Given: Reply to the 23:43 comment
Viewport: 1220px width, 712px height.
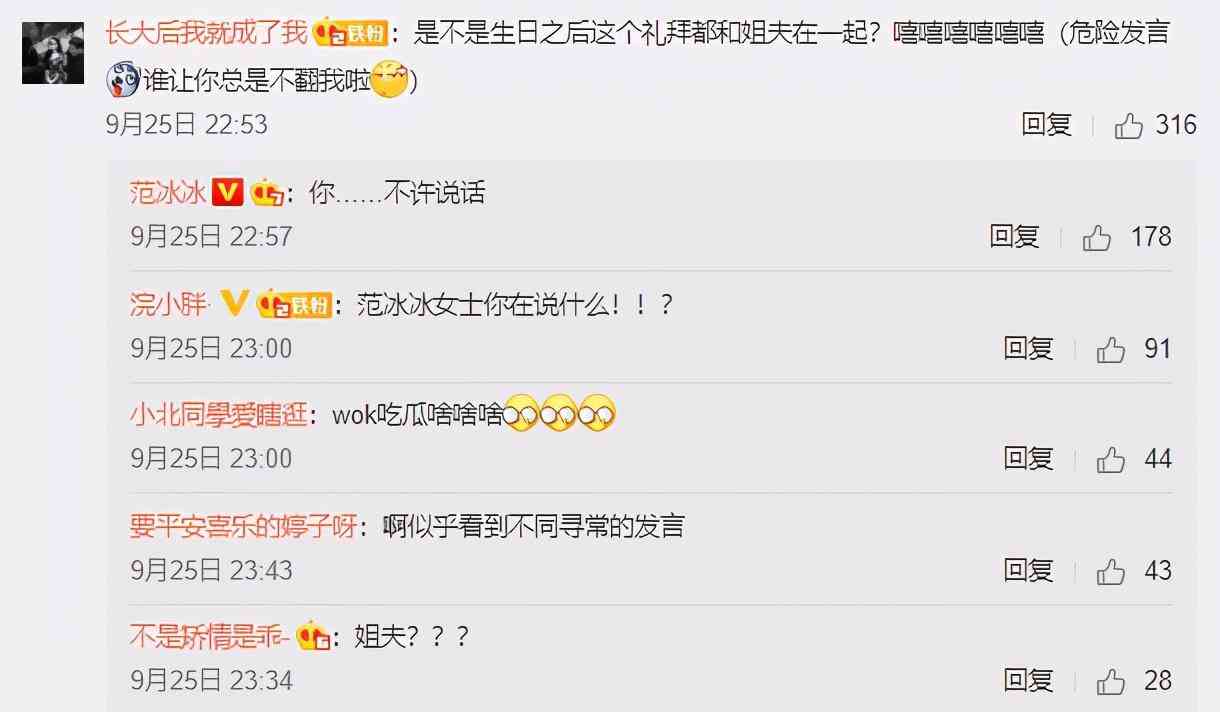Looking at the screenshot, I should tap(1029, 570).
